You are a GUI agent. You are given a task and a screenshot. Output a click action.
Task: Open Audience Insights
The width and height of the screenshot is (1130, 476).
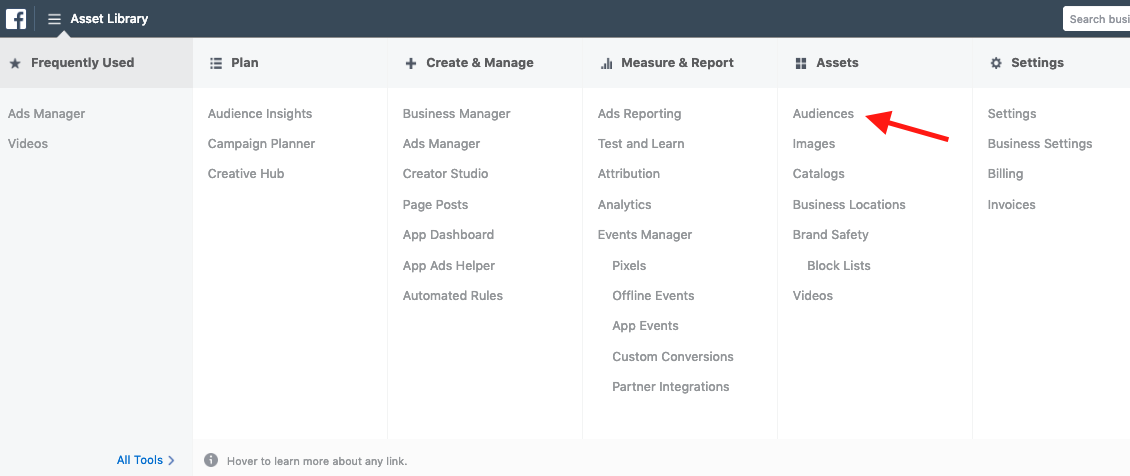point(260,114)
